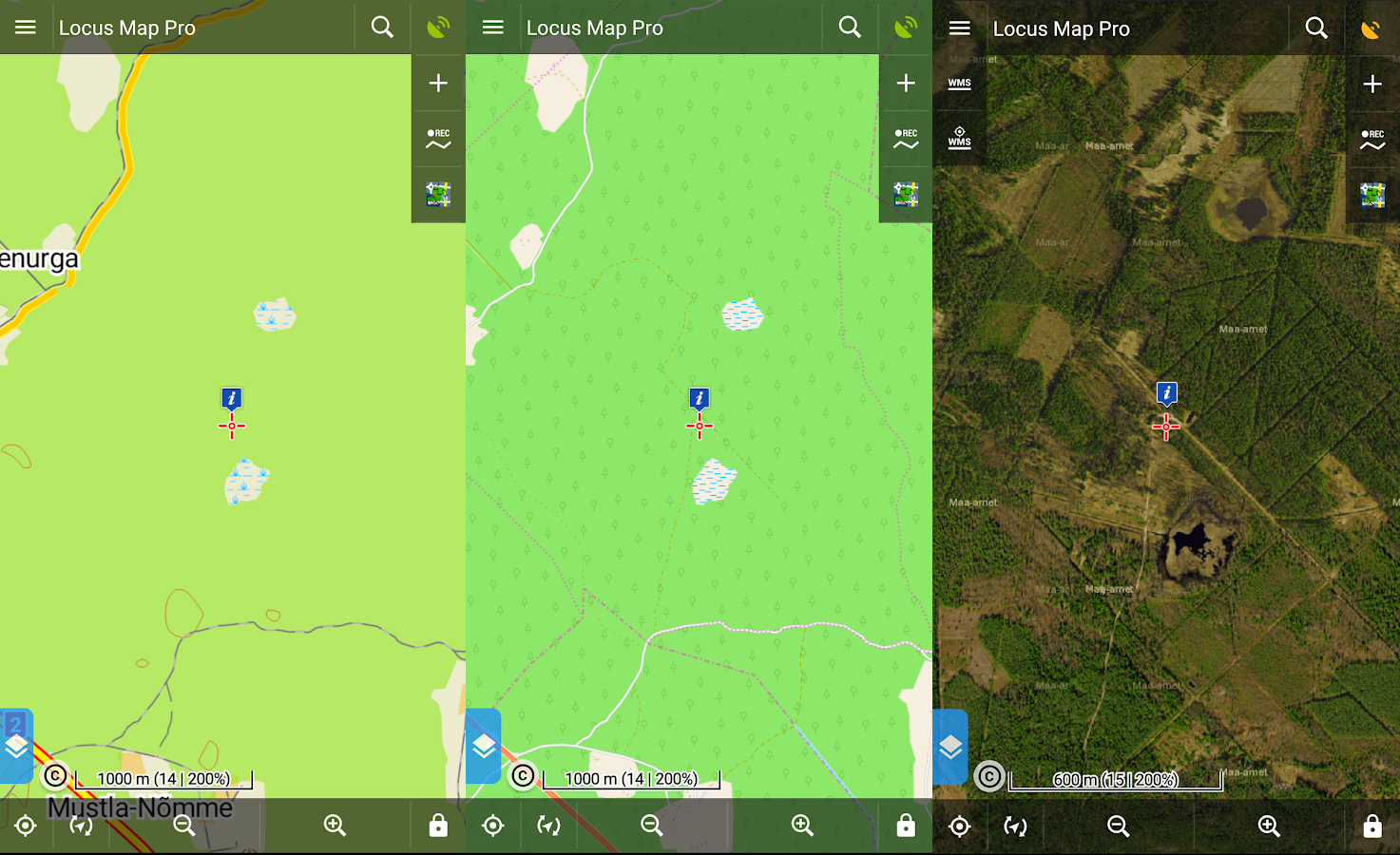Zoom in on the satellite imagery map
This screenshot has height=855, width=1400.
pos(1269,826)
